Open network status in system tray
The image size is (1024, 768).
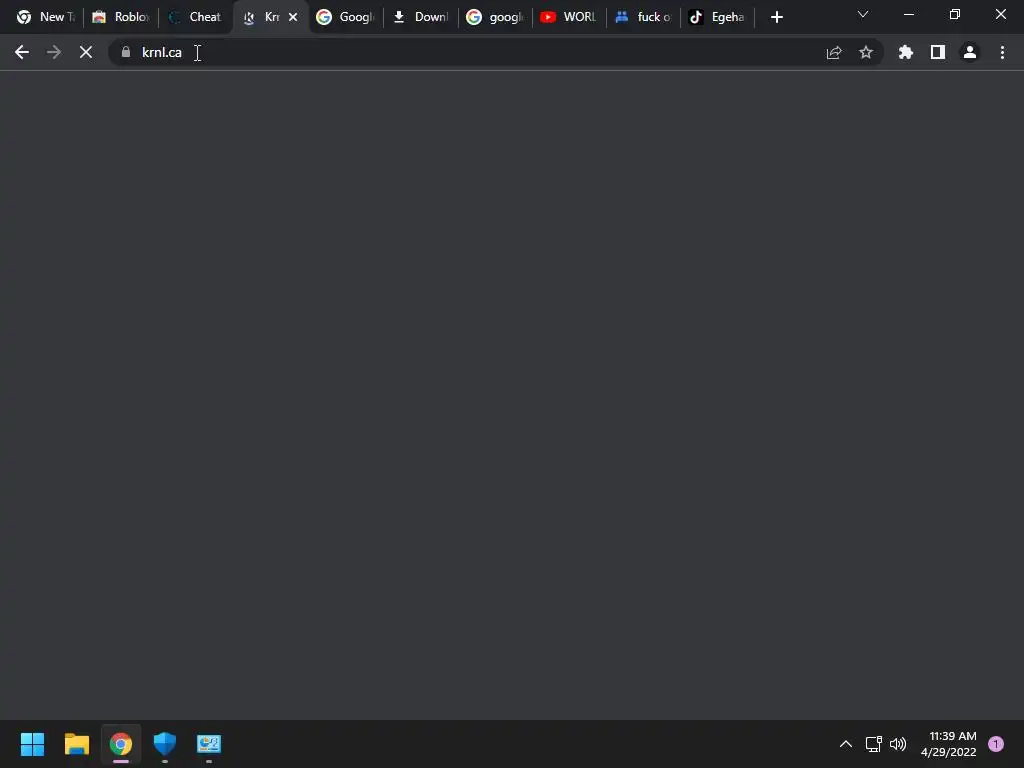tap(873, 744)
